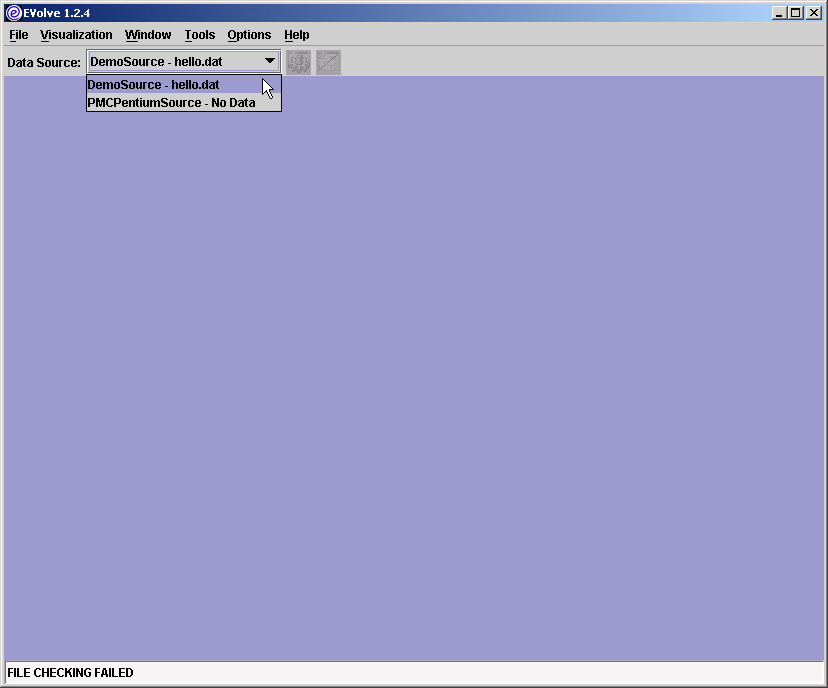Click the FILE CHECKING FAILED status message
This screenshot has height=688, width=828.
coord(70,673)
